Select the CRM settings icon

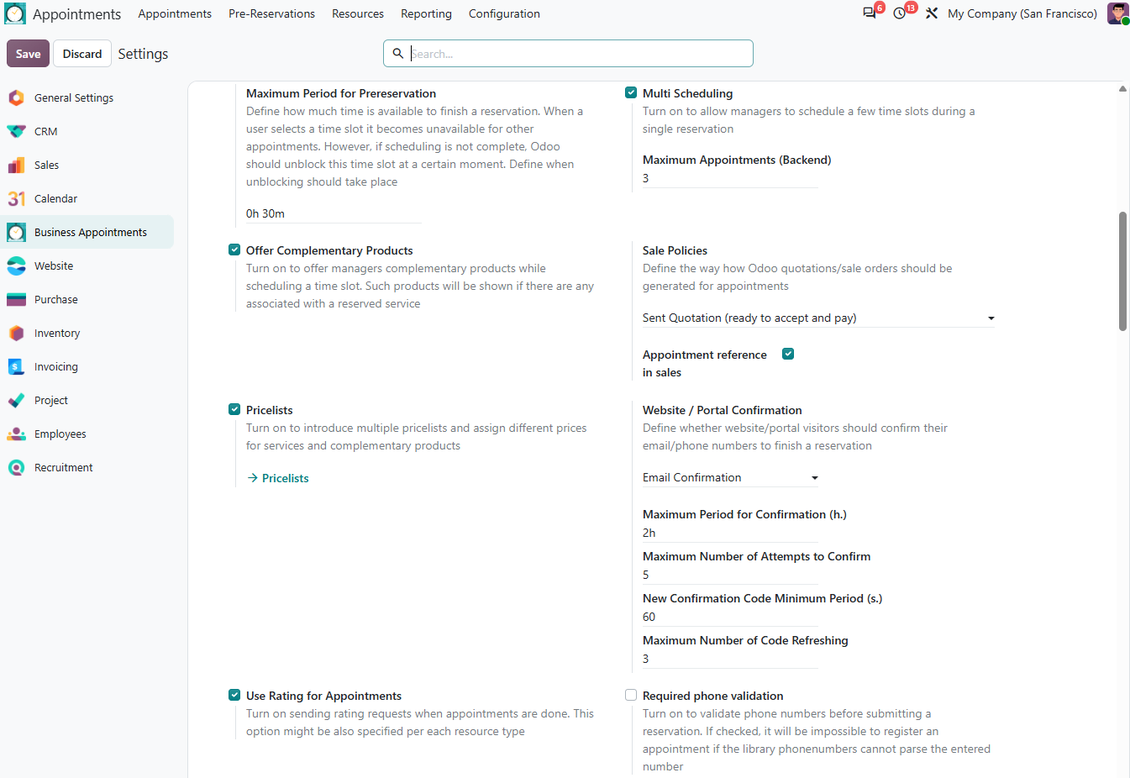click(x=17, y=132)
